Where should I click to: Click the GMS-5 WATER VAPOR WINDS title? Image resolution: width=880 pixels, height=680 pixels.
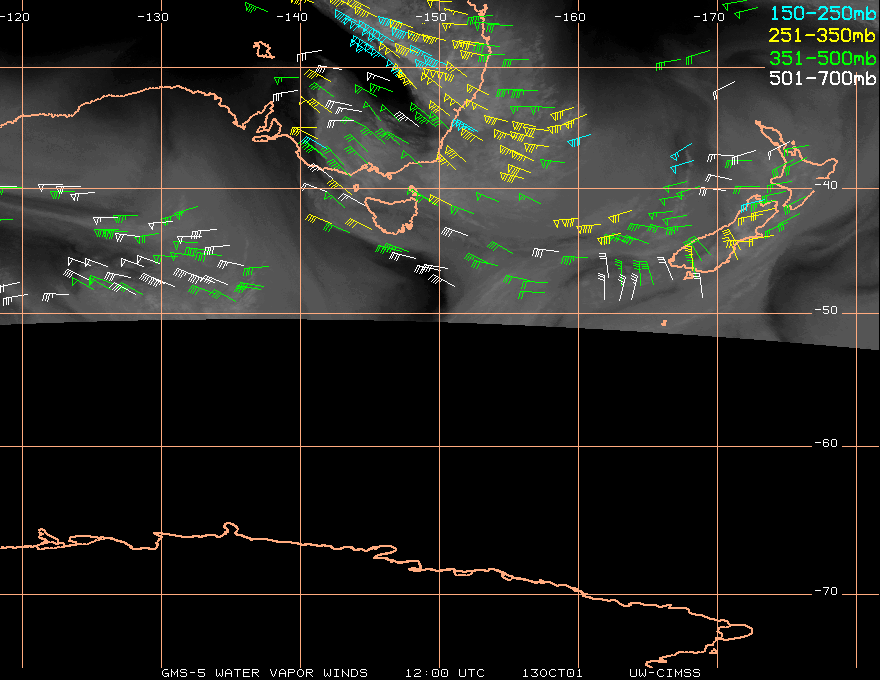click(x=264, y=673)
